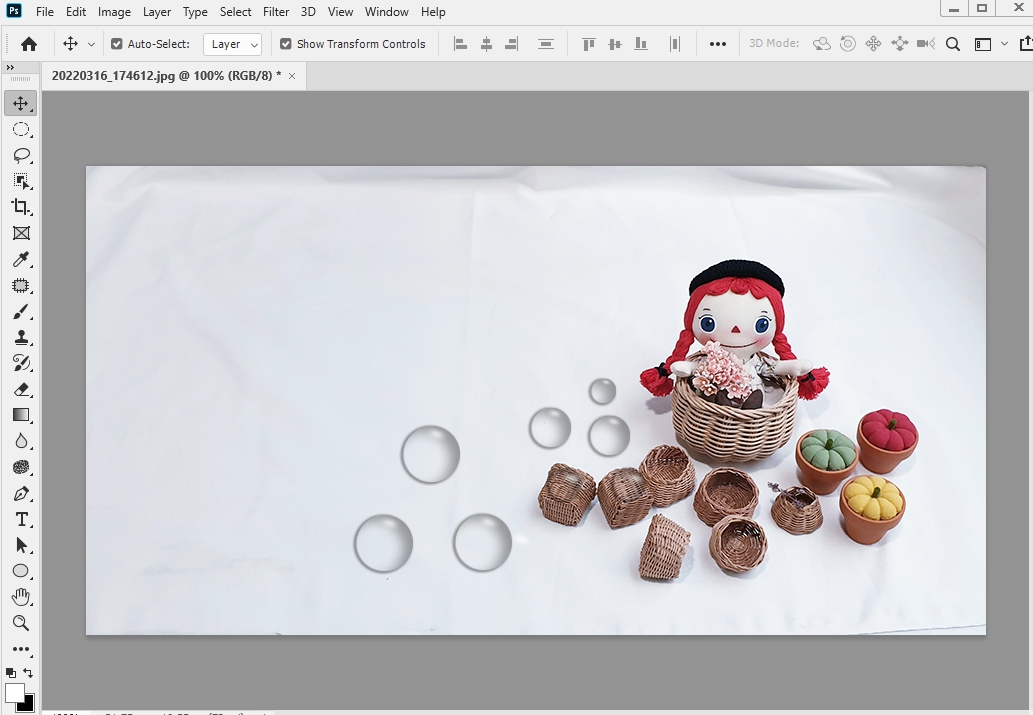The width and height of the screenshot is (1033, 715).
Task: Close the 20220316_174612.jpg document tab
Action: click(292, 76)
